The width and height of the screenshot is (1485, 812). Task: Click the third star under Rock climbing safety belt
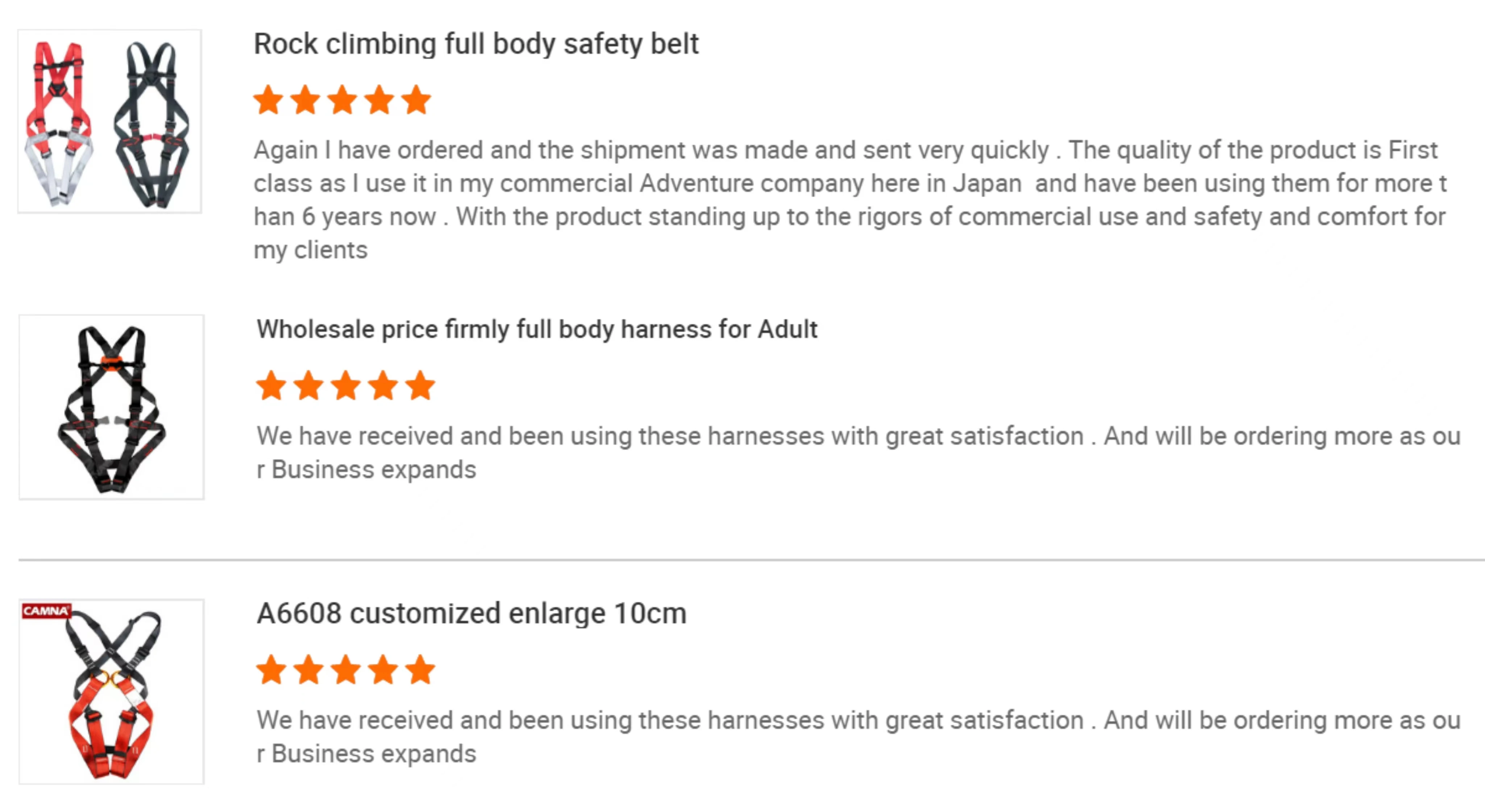coord(342,100)
